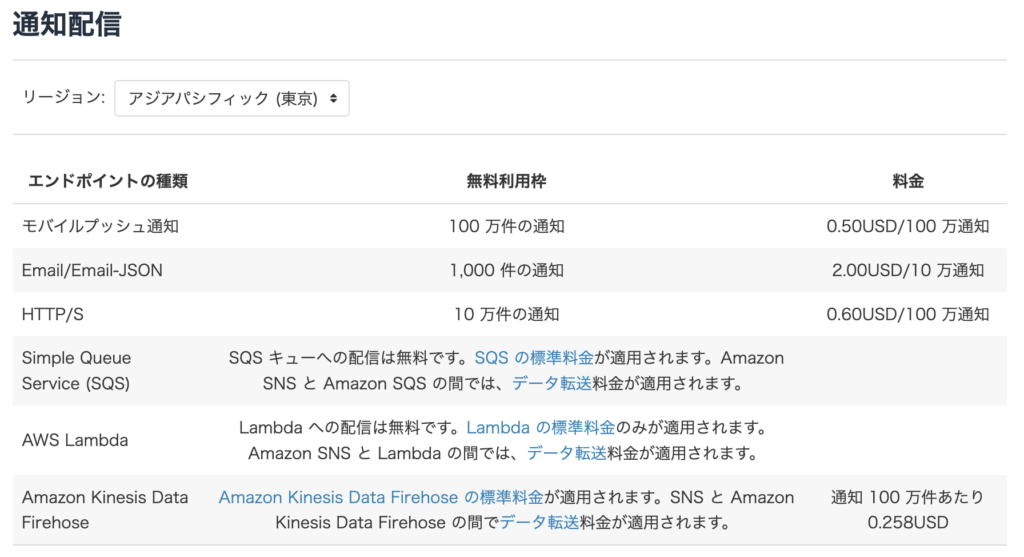This screenshot has width=1024, height=557.
Task: Click the エンドポイントの種類 column header
Action: click(x=108, y=181)
